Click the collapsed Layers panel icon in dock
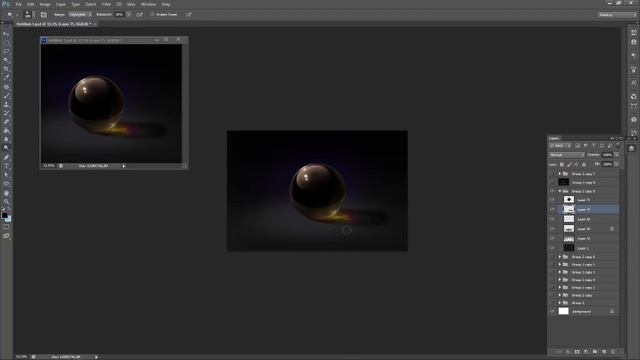Image resolution: width=640 pixels, height=360 pixels. pos(631,149)
